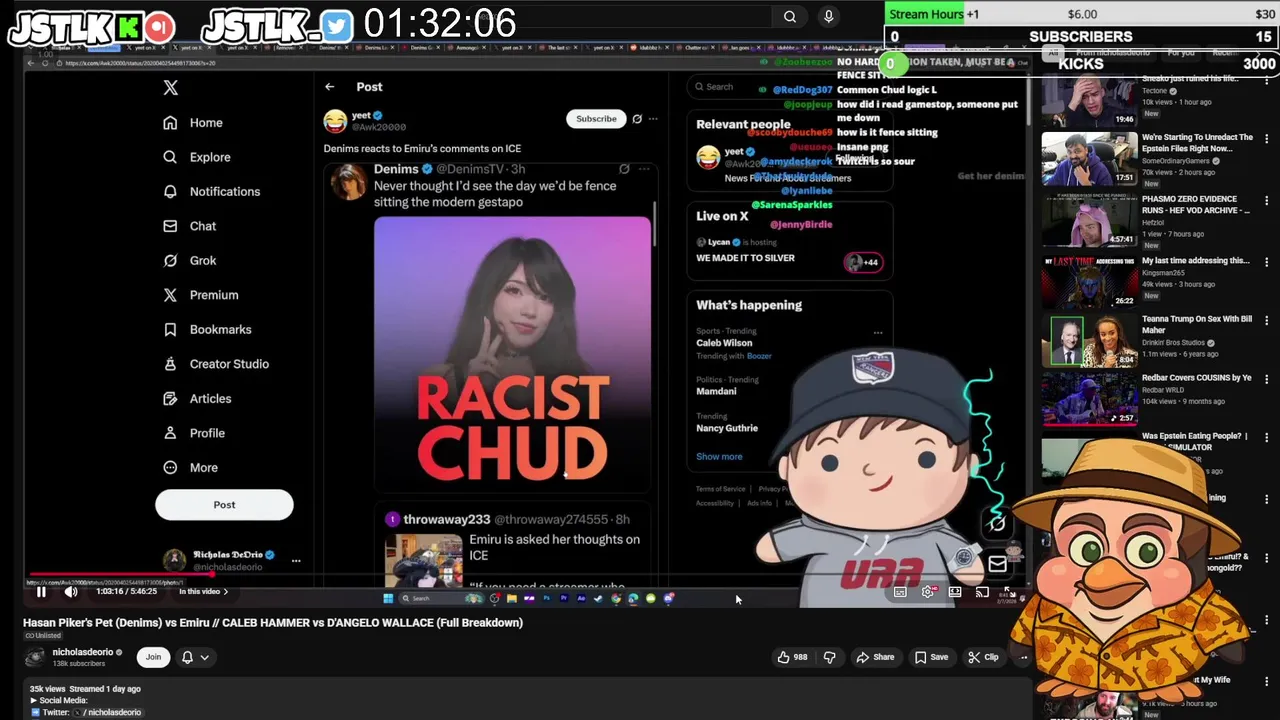Viewport: 1280px width, 720px height.
Task: Toggle closed captions on the player
Action: (900, 592)
